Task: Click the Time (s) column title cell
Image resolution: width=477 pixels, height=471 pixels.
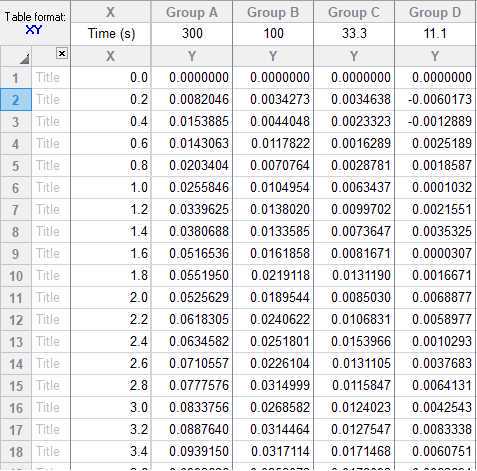Action: coord(111,34)
